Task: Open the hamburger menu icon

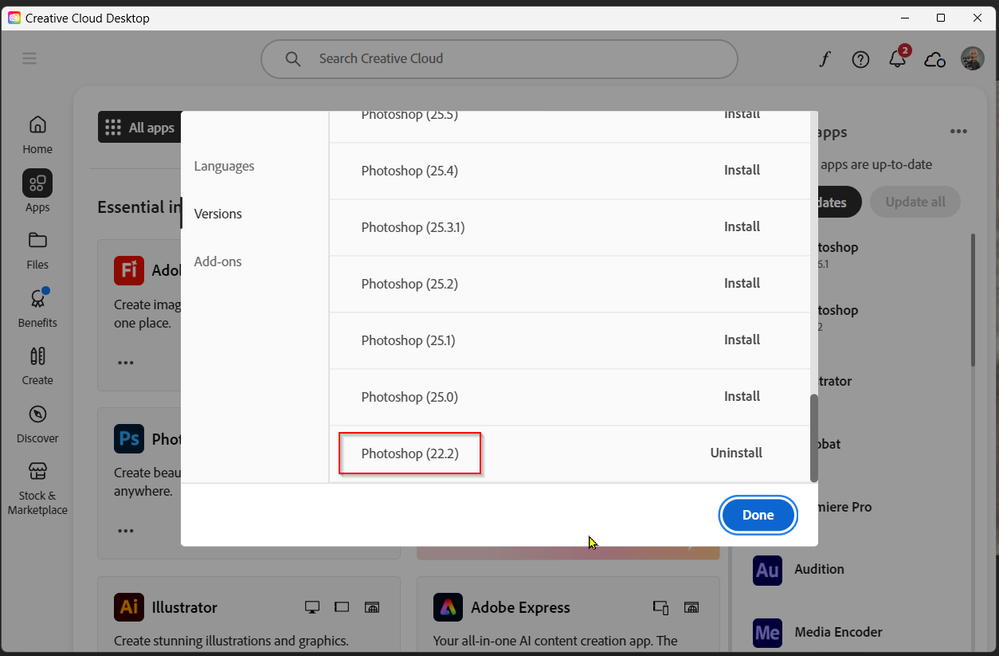Action: [x=29, y=59]
